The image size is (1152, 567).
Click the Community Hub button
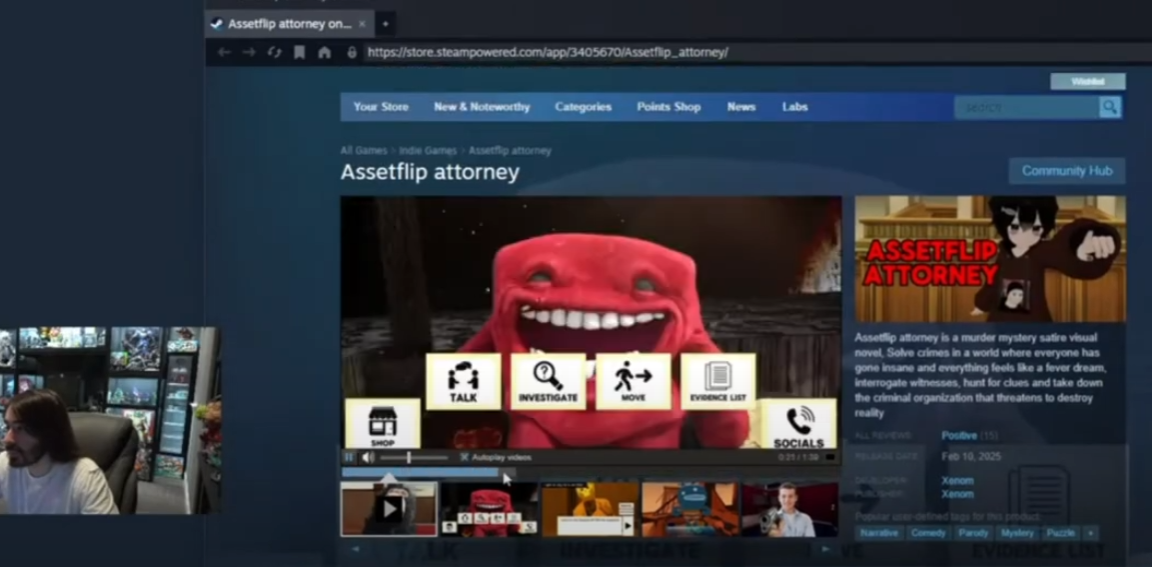click(1067, 170)
